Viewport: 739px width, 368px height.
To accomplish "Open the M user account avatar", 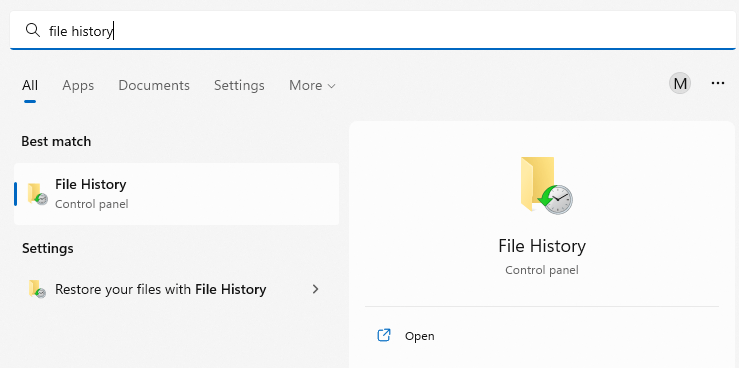I will click(x=680, y=83).
